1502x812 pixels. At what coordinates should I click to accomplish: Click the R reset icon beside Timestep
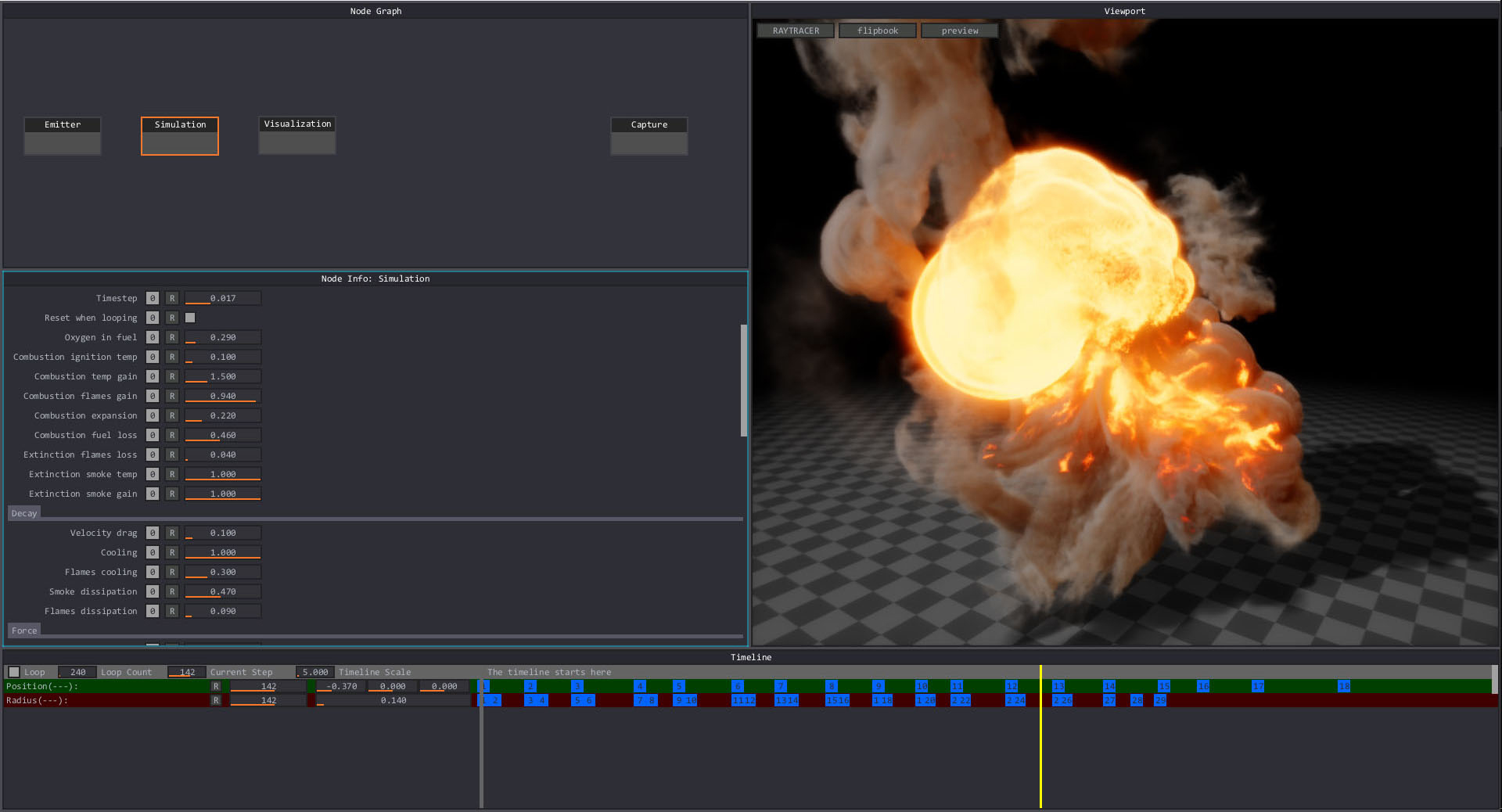point(172,298)
